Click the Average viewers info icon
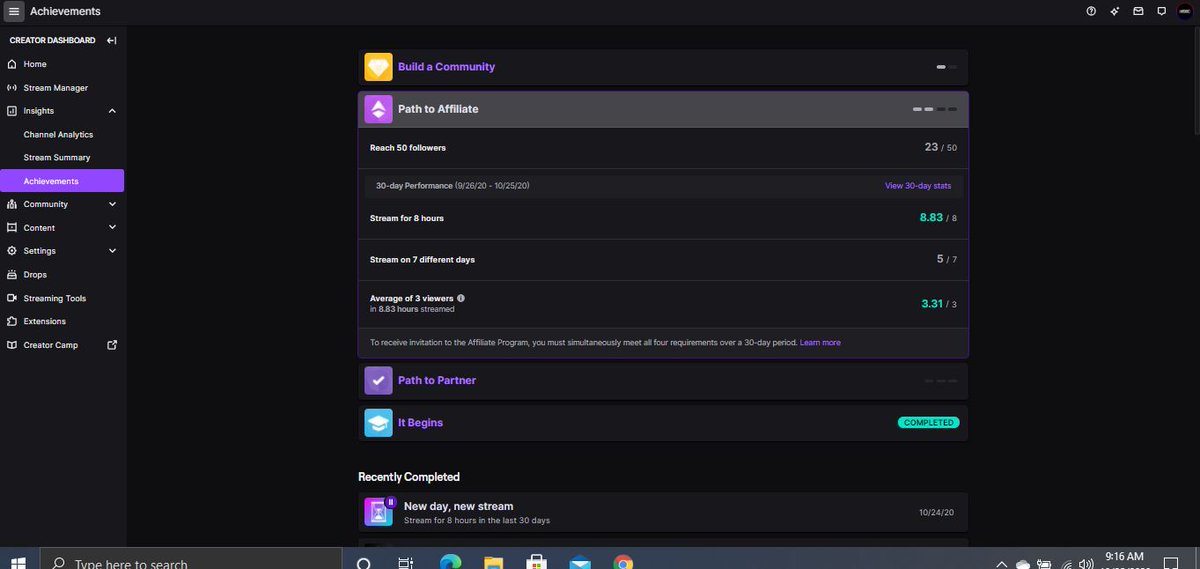Image resolution: width=1200 pixels, height=569 pixels. pyautogui.click(x=461, y=298)
